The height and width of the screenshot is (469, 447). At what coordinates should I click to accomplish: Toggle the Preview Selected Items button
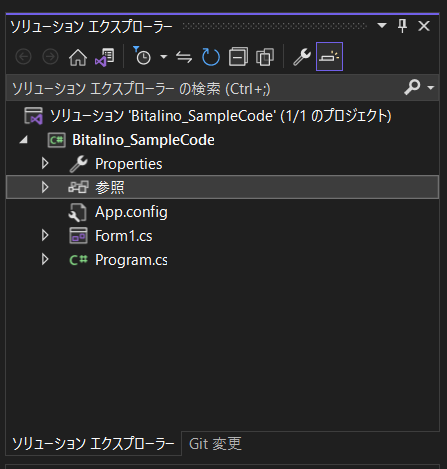[x=329, y=57]
